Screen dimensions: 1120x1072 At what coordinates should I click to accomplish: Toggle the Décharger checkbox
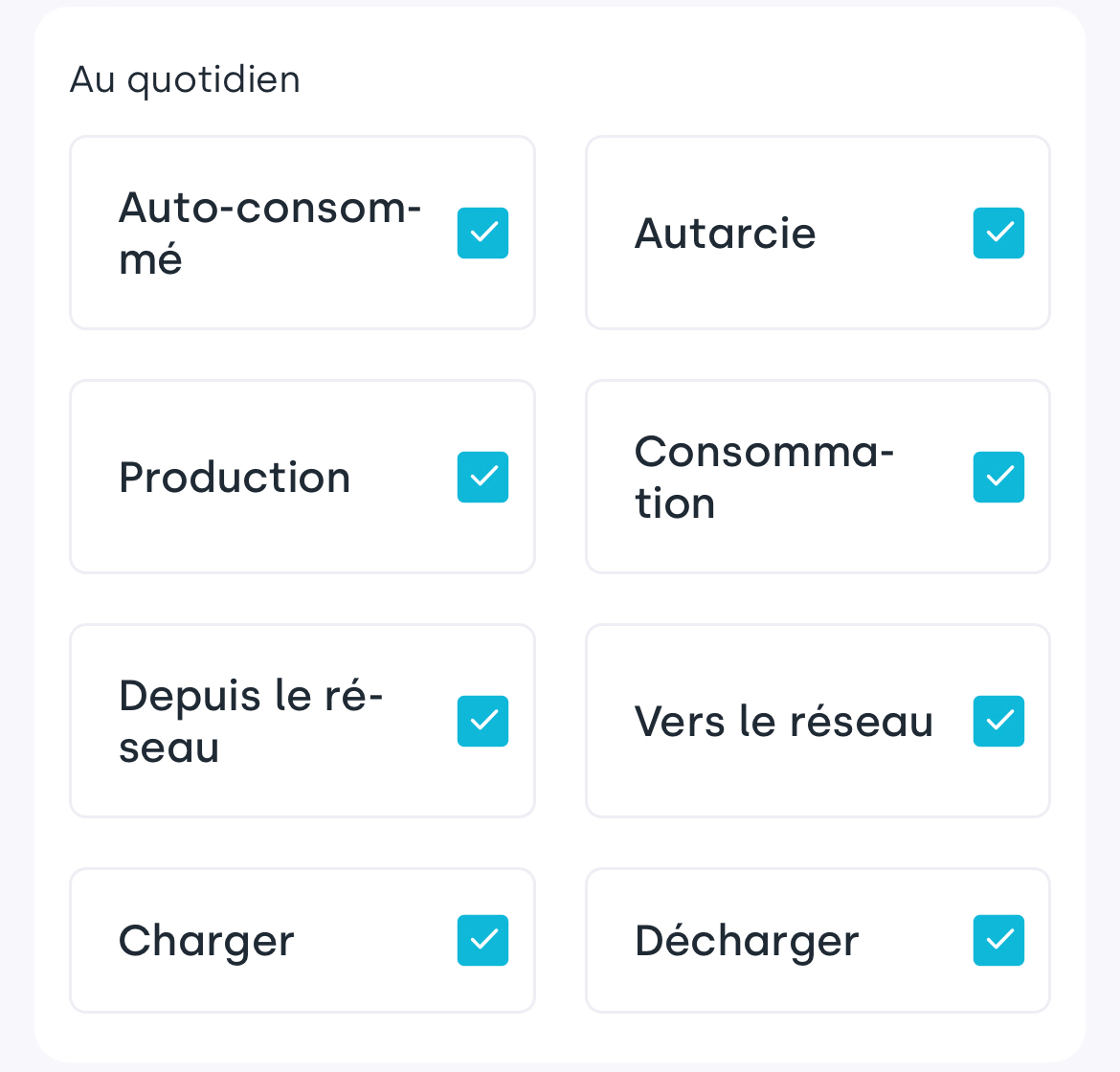tap(998, 940)
